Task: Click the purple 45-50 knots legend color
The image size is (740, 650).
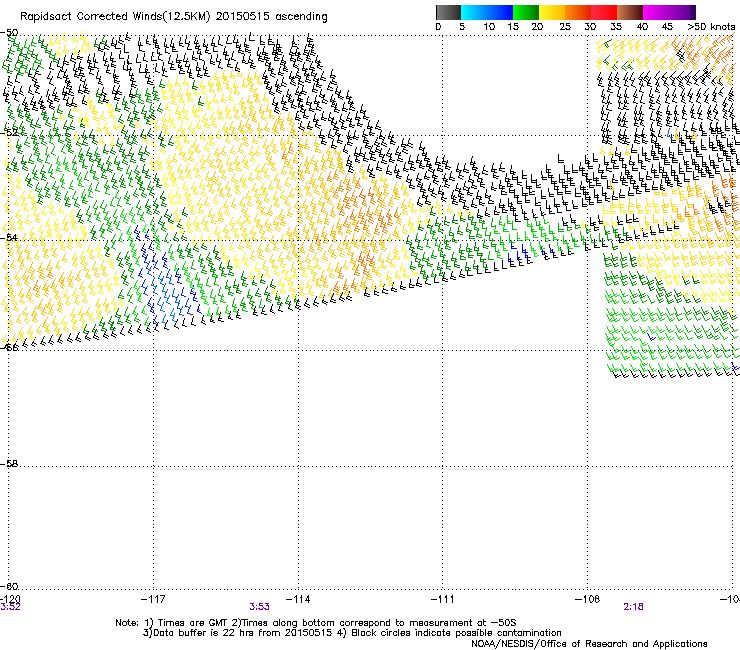Action: point(682,12)
